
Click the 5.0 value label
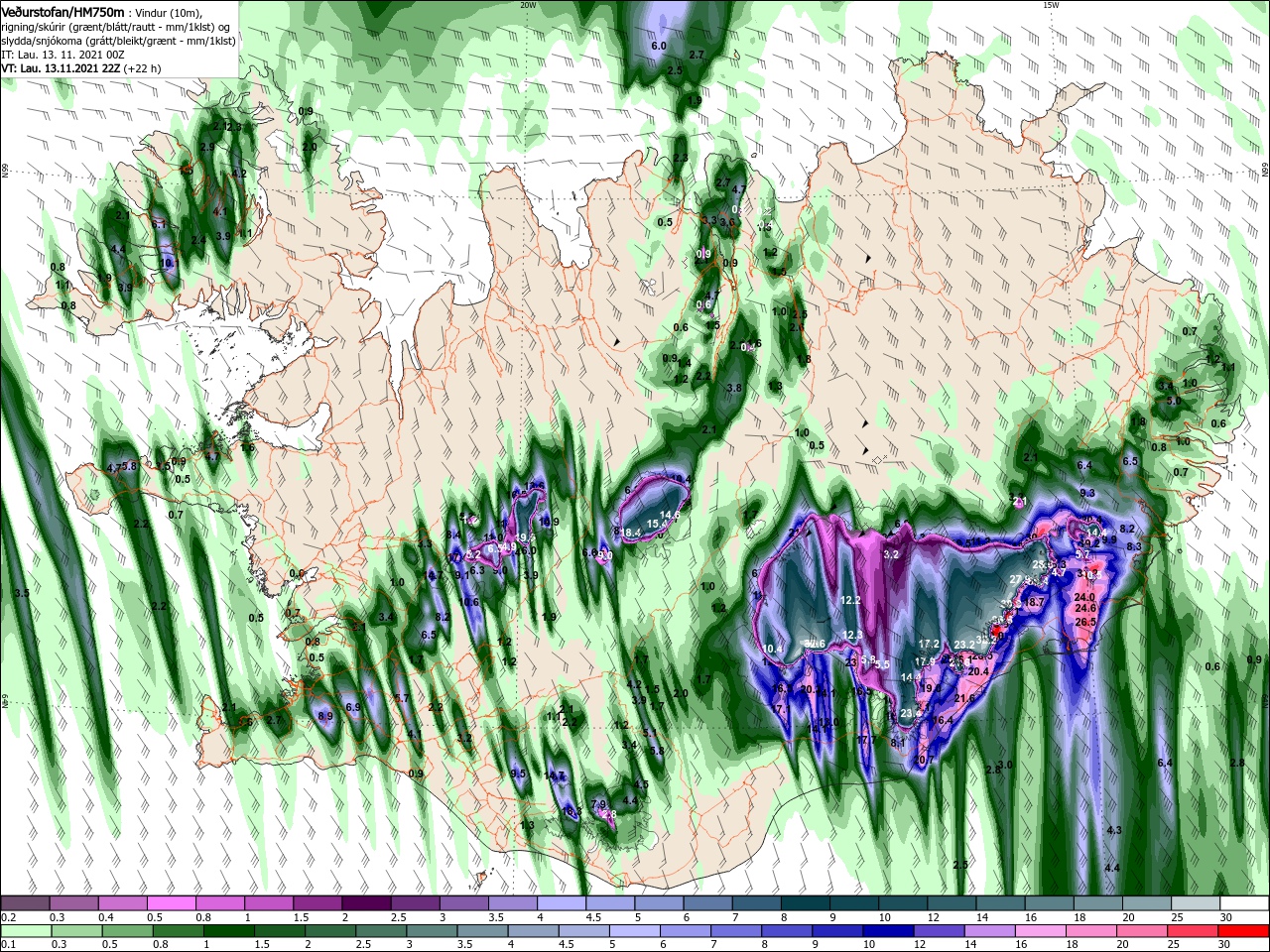point(1174,401)
